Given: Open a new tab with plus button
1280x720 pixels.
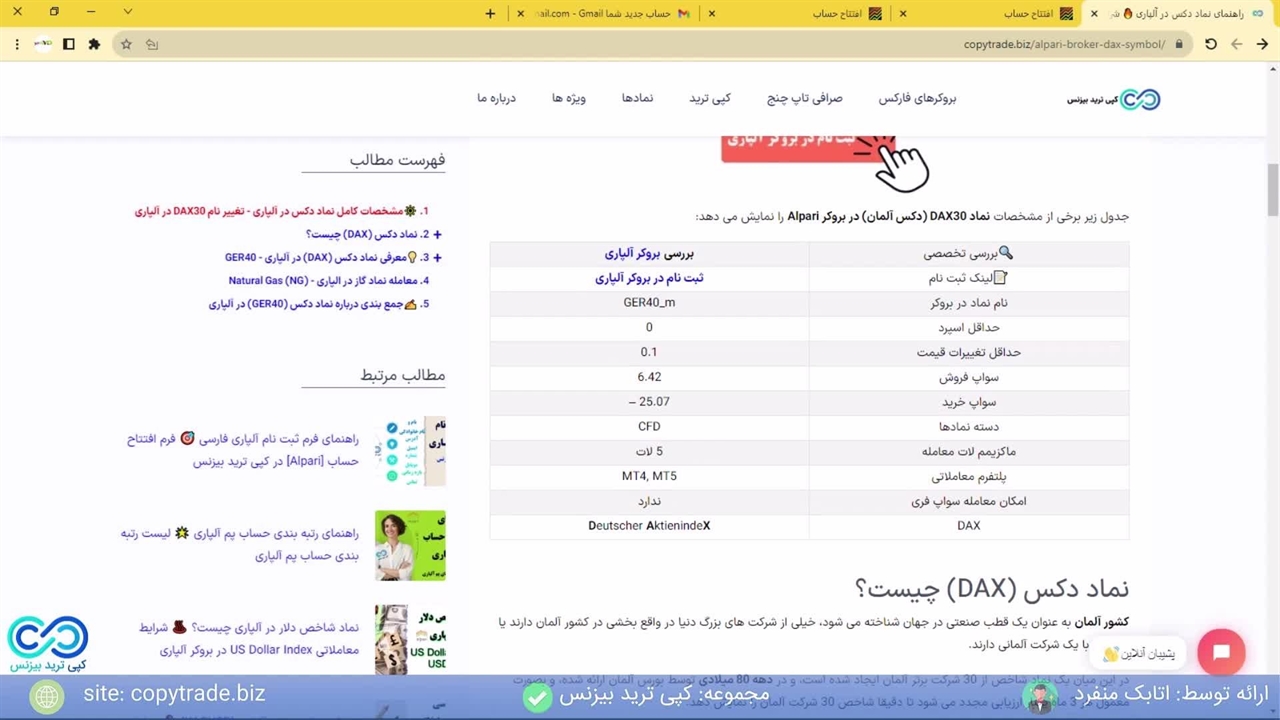Looking at the screenshot, I should (x=490, y=13).
